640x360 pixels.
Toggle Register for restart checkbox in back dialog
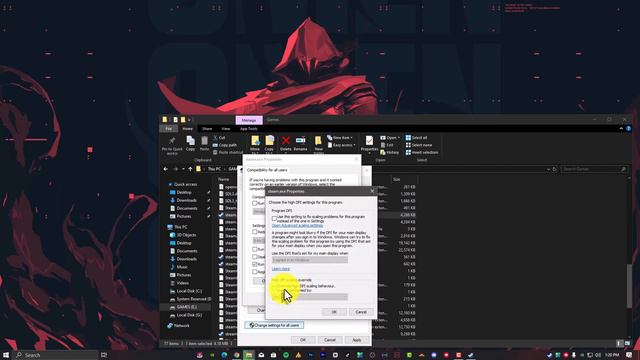pyautogui.click(x=255, y=272)
